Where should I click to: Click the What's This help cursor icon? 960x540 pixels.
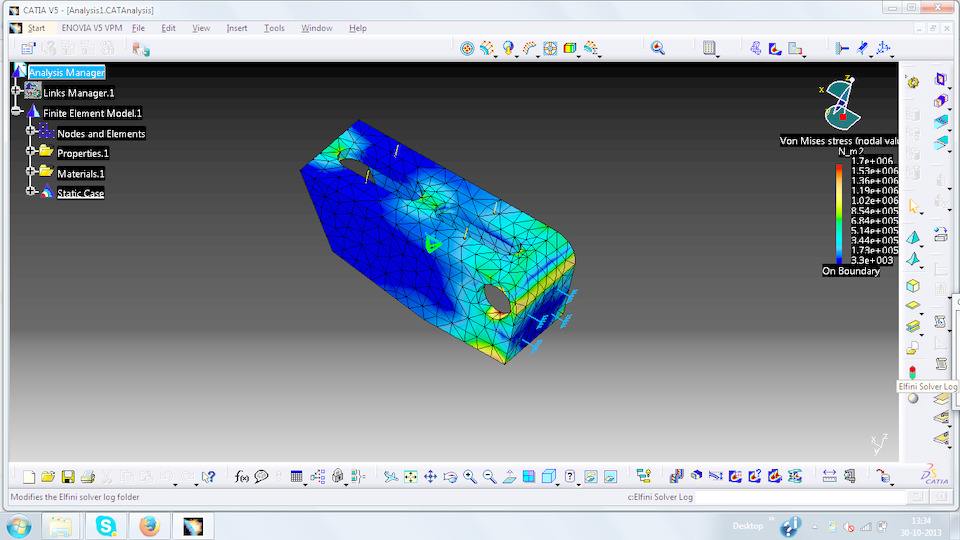pyautogui.click(x=208, y=476)
